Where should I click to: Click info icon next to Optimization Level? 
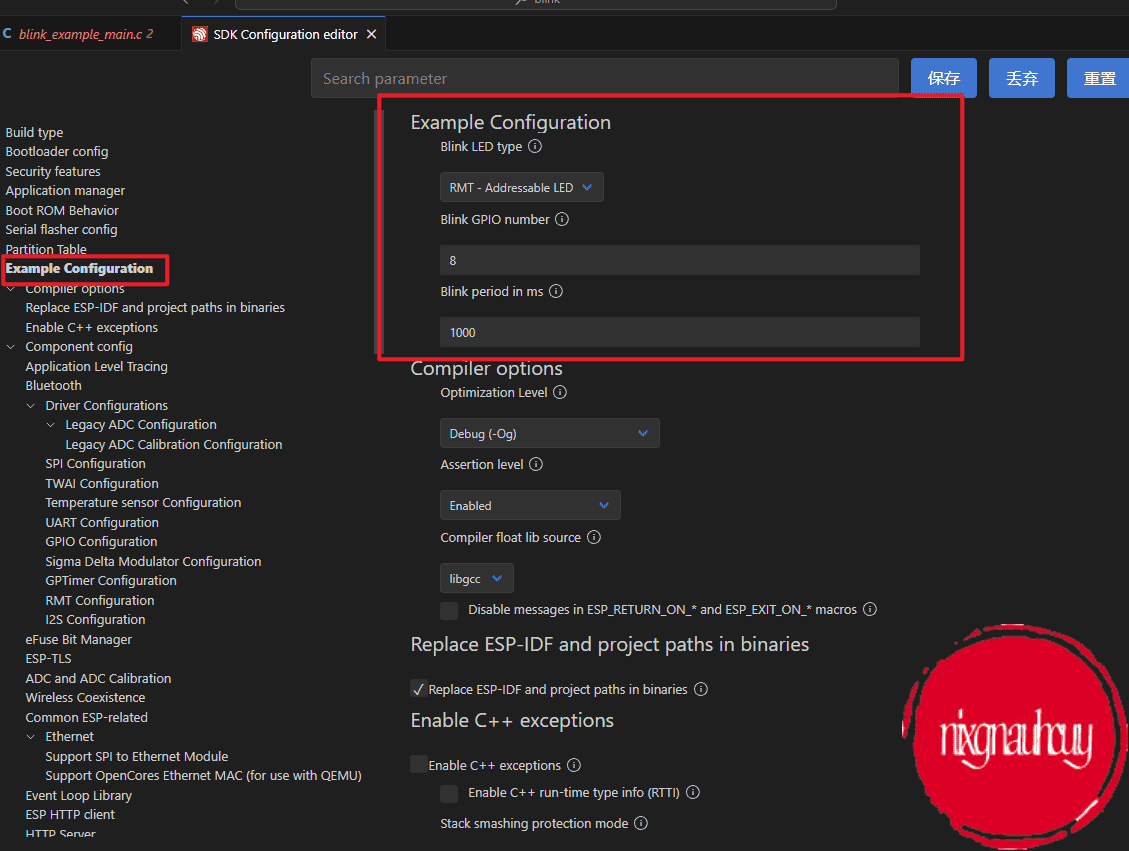tap(560, 393)
